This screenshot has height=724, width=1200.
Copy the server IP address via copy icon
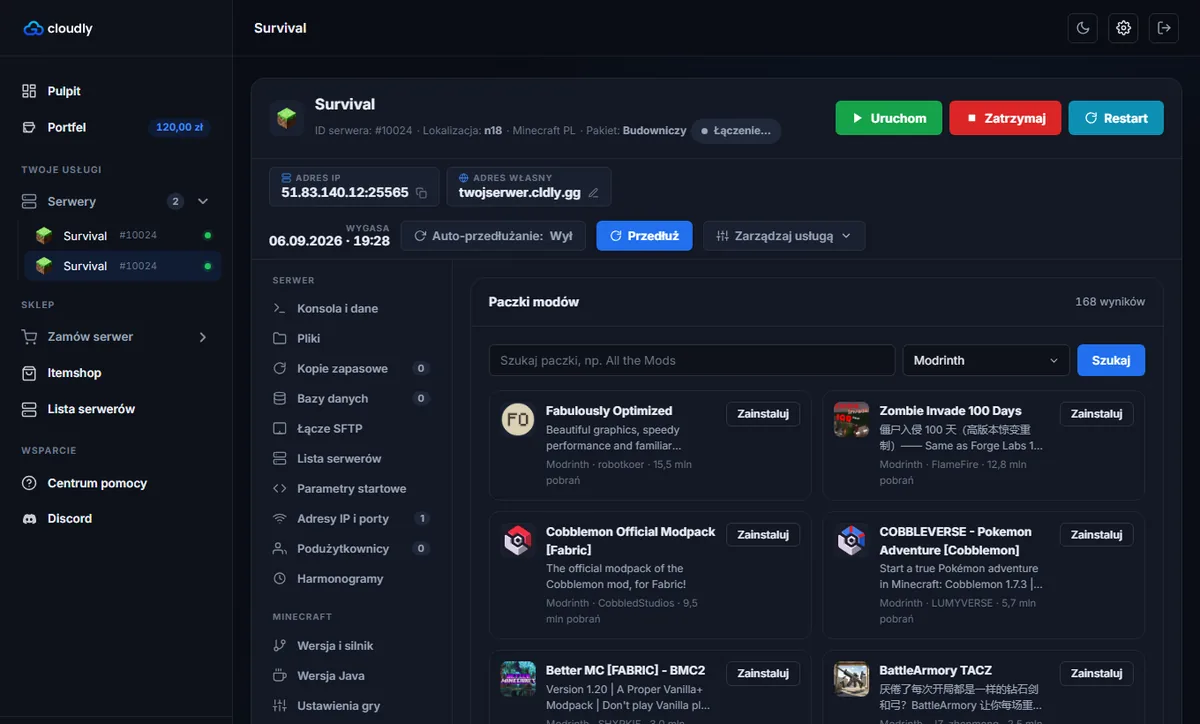pyautogui.click(x=421, y=193)
